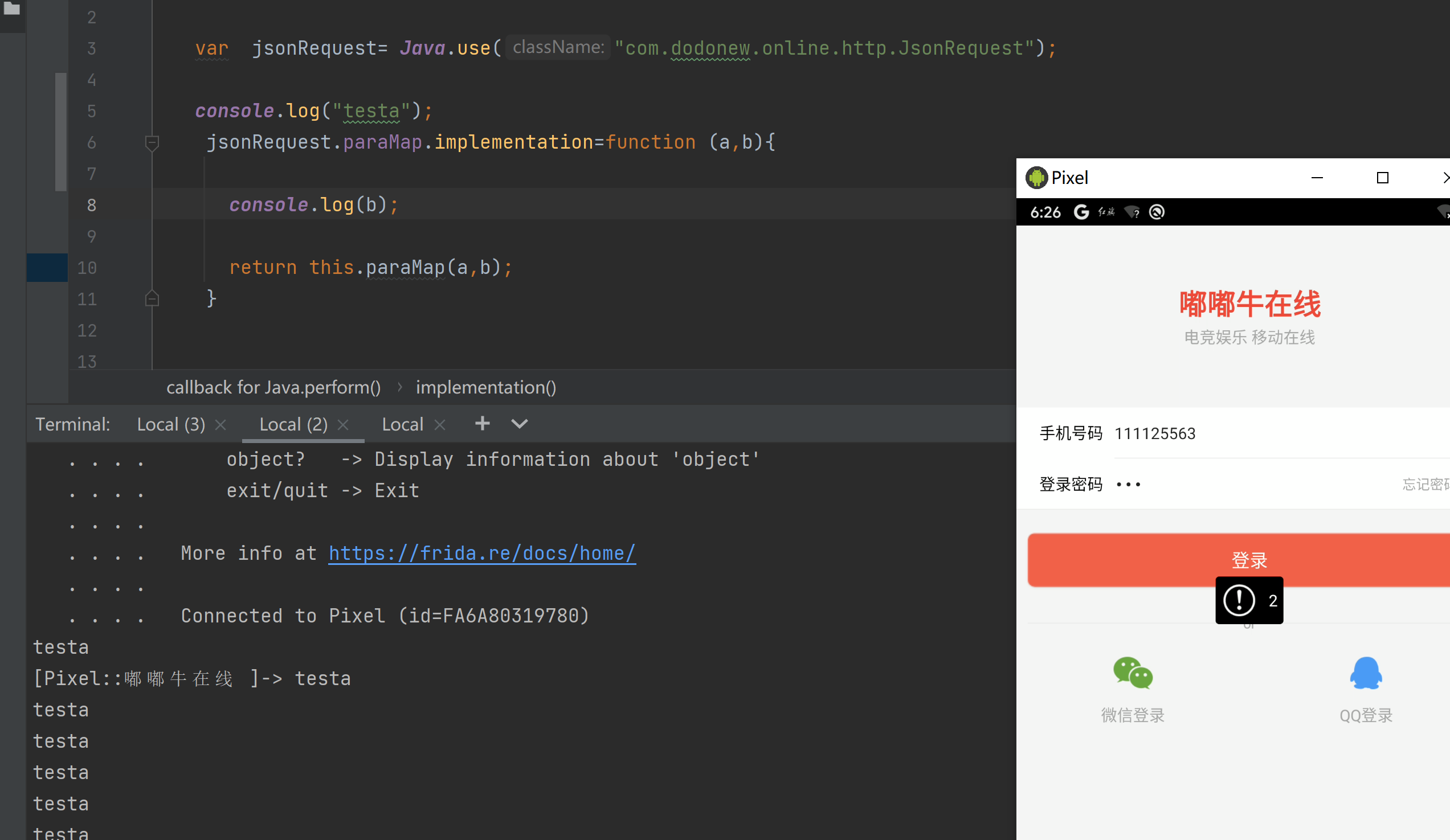Click the phone number input field

[x=1282, y=433]
